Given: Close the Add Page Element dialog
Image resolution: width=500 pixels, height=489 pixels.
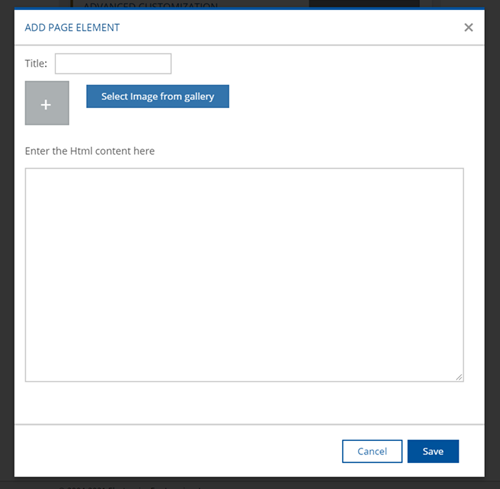Looking at the screenshot, I should coord(468,27).
